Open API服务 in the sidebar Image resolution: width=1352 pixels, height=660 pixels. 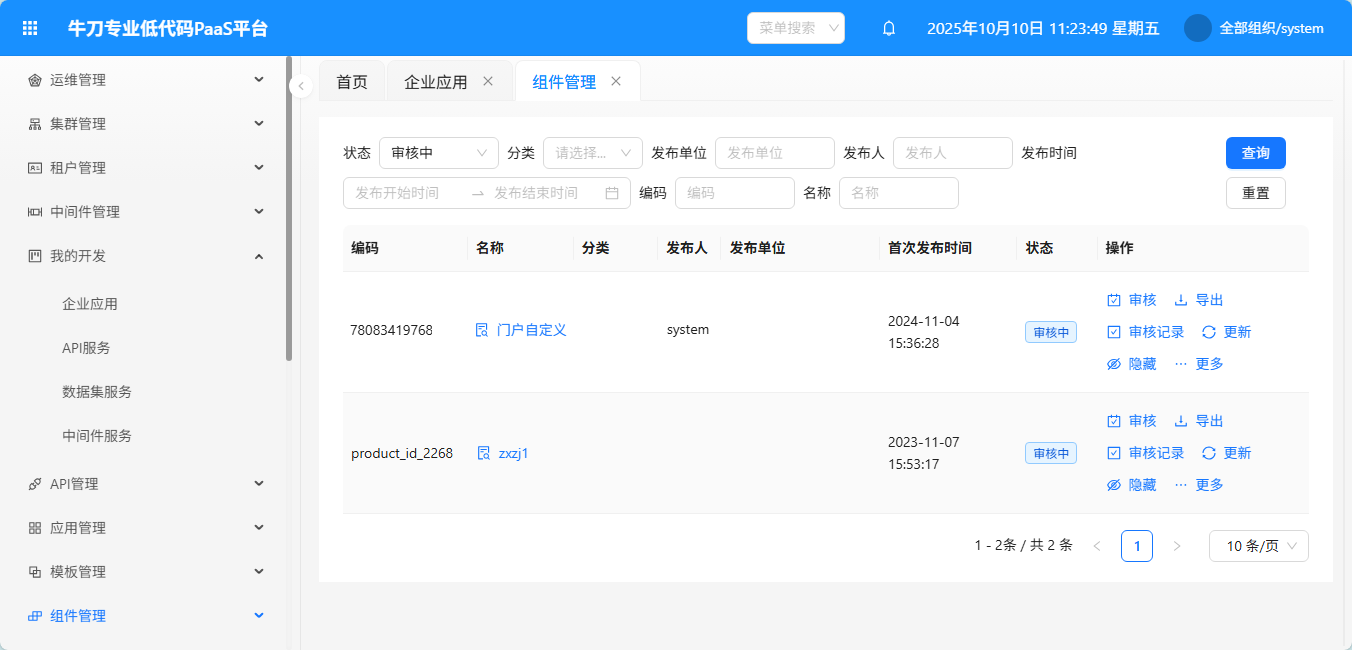coord(86,348)
